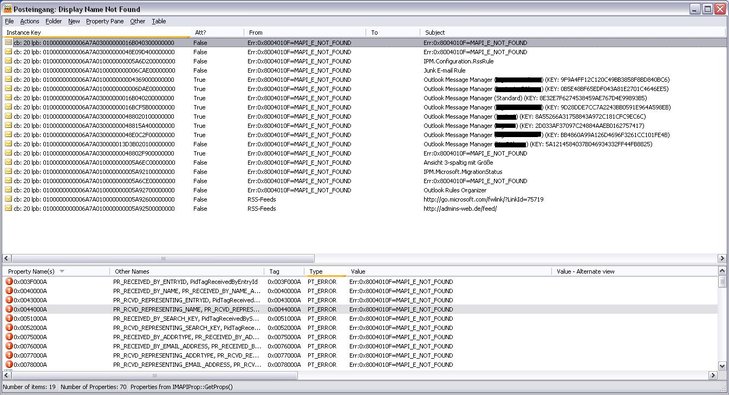The image size is (729, 395).
Task: Open the New menu
Action: pos(74,21)
